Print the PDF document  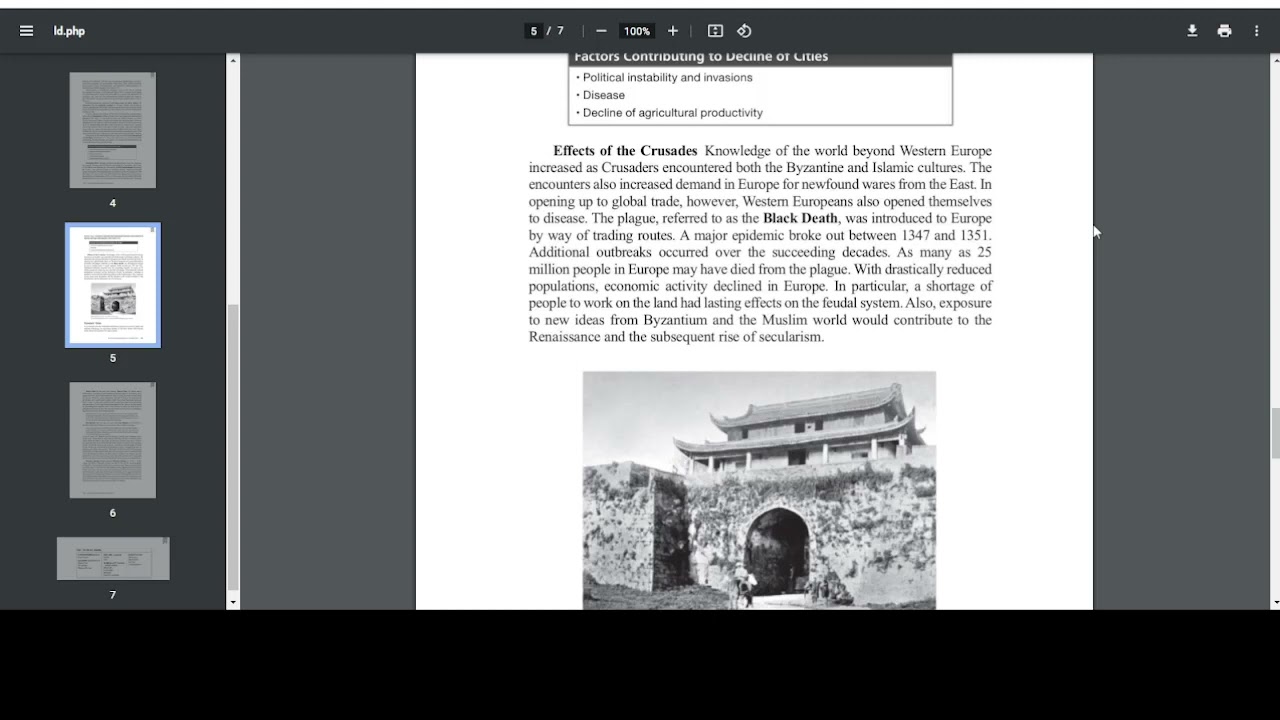click(x=1224, y=31)
